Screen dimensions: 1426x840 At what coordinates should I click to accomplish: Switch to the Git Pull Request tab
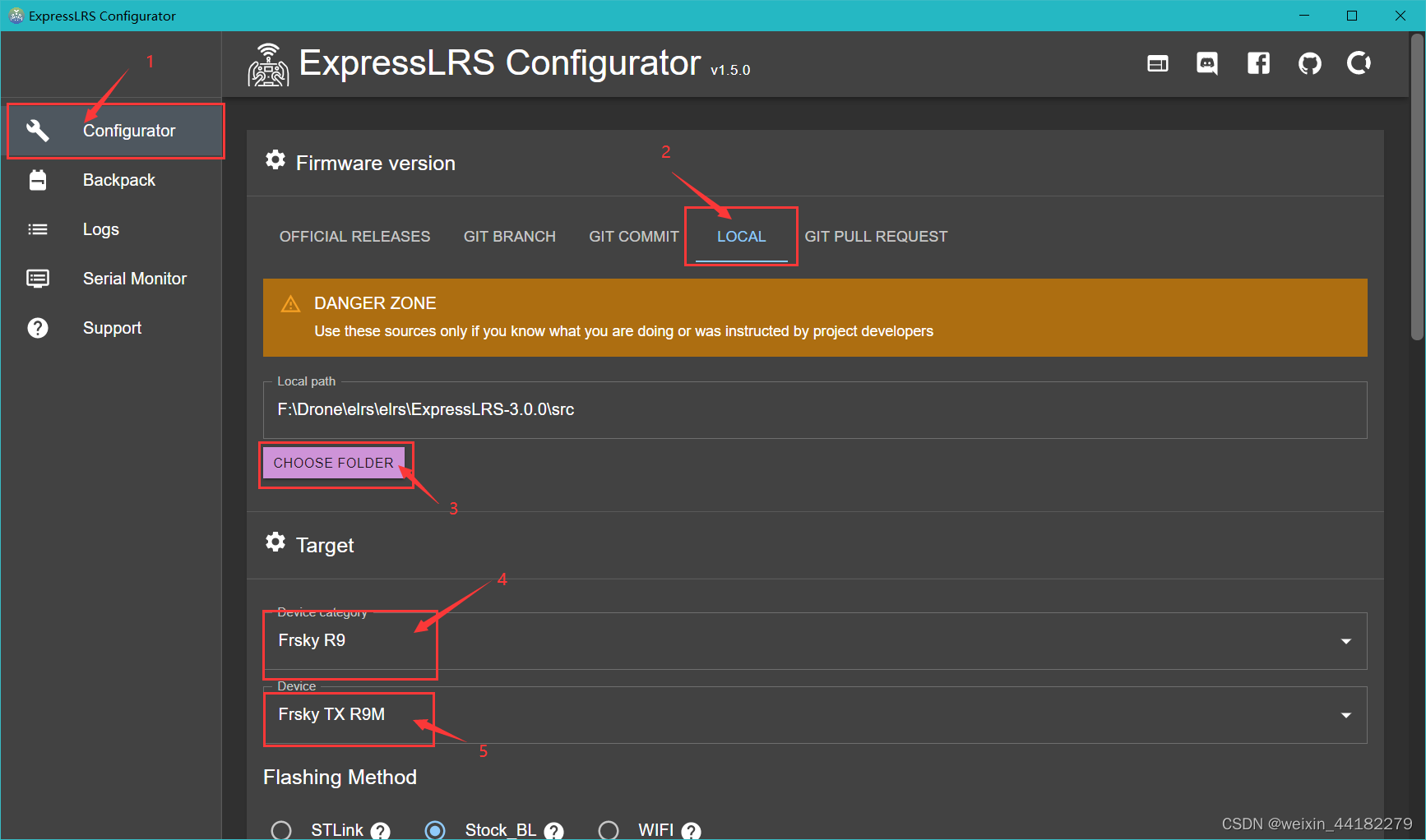point(876,237)
